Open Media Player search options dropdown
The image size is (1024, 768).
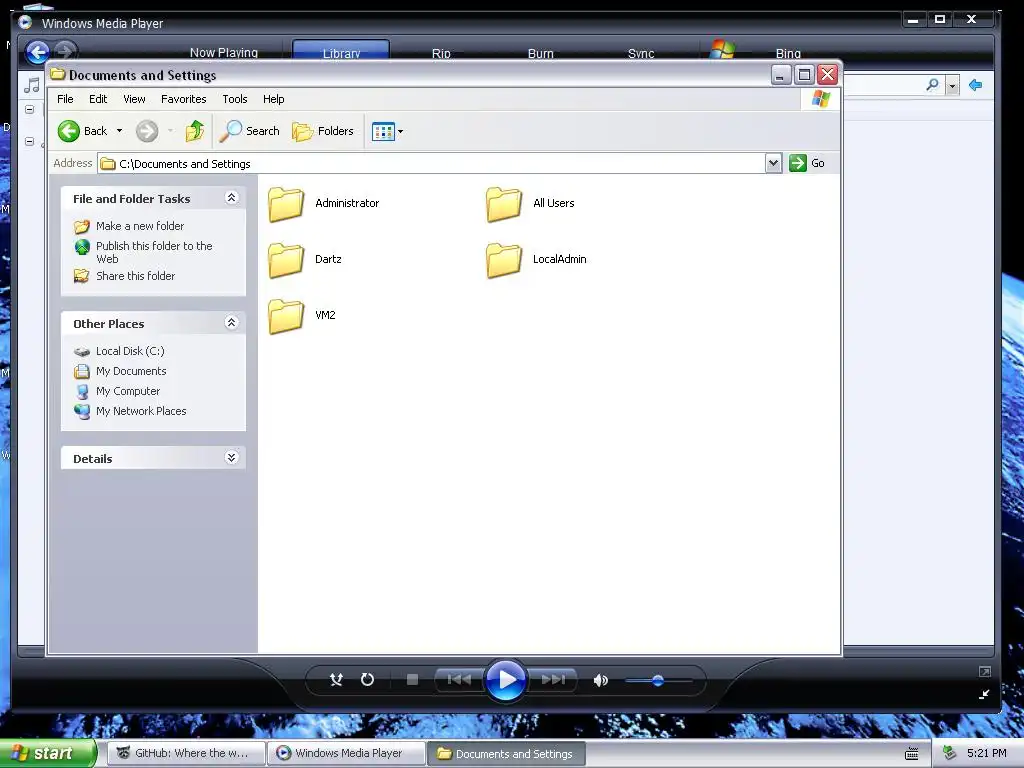point(952,86)
